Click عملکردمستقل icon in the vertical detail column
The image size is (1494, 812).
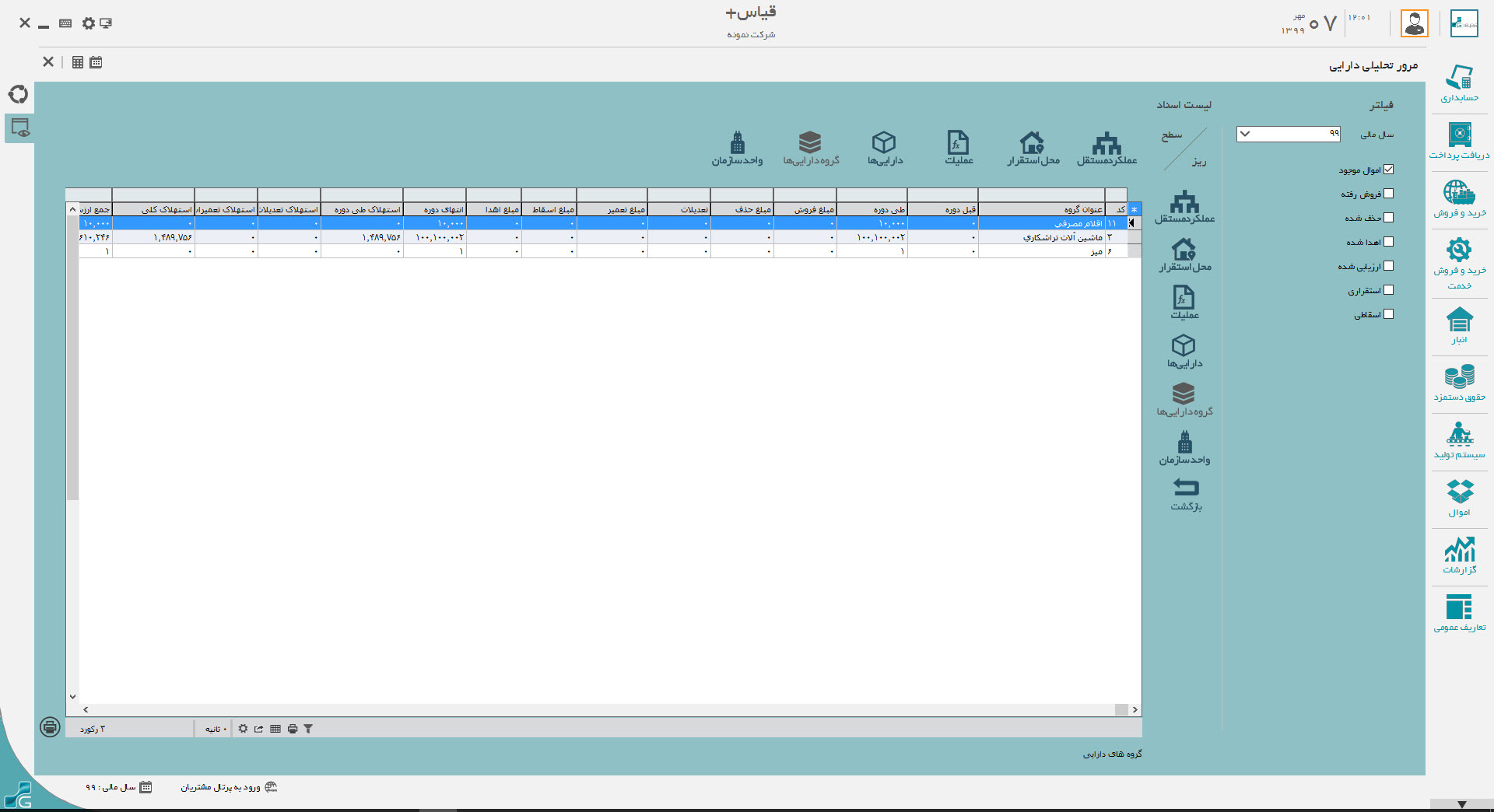click(1184, 207)
